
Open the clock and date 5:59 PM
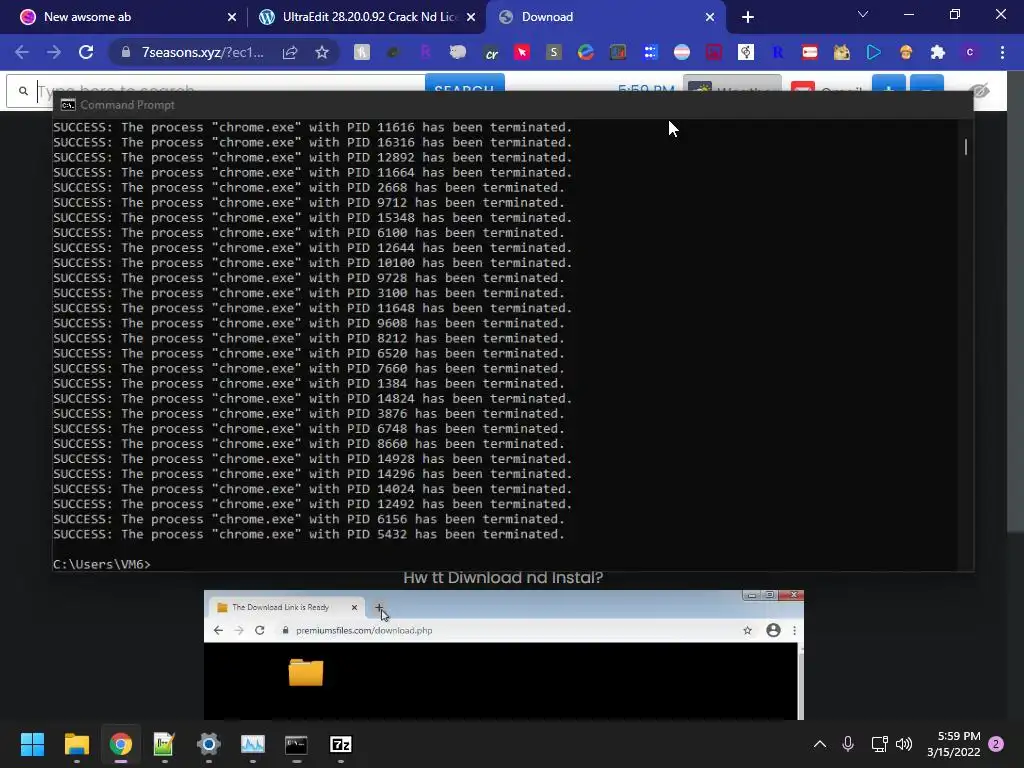pos(953,744)
